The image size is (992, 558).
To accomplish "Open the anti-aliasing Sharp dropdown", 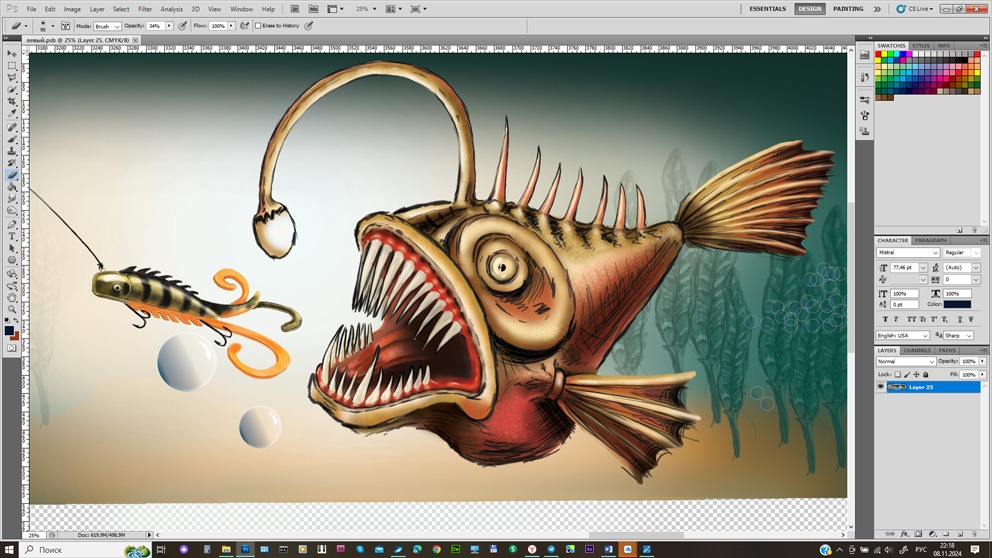I will [959, 335].
